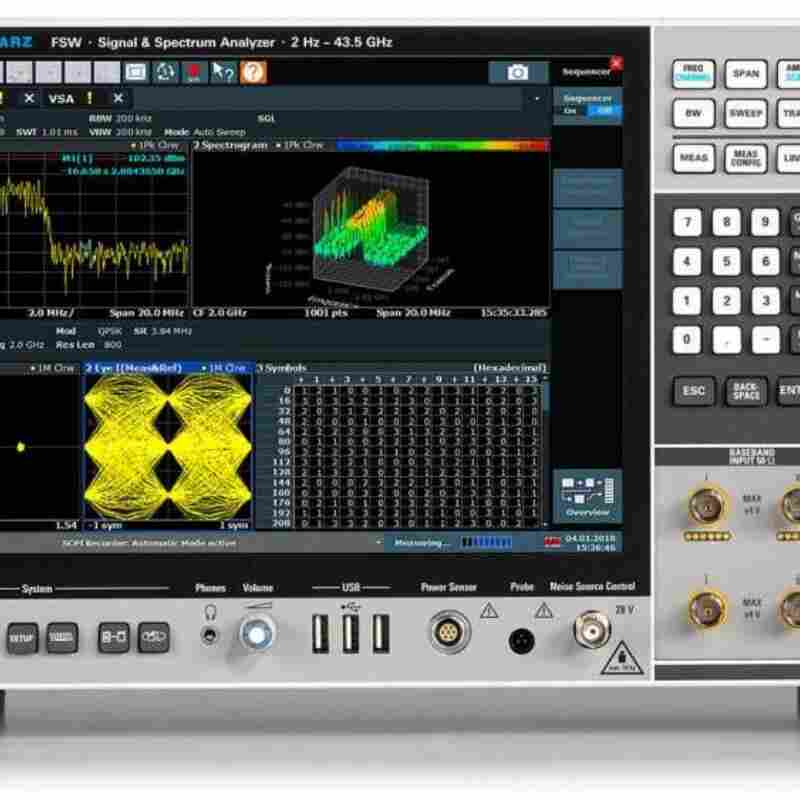Open the orange help question mark icon
Image resolution: width=800 pixels, height=800 pixels.
[x=254, y=72]
